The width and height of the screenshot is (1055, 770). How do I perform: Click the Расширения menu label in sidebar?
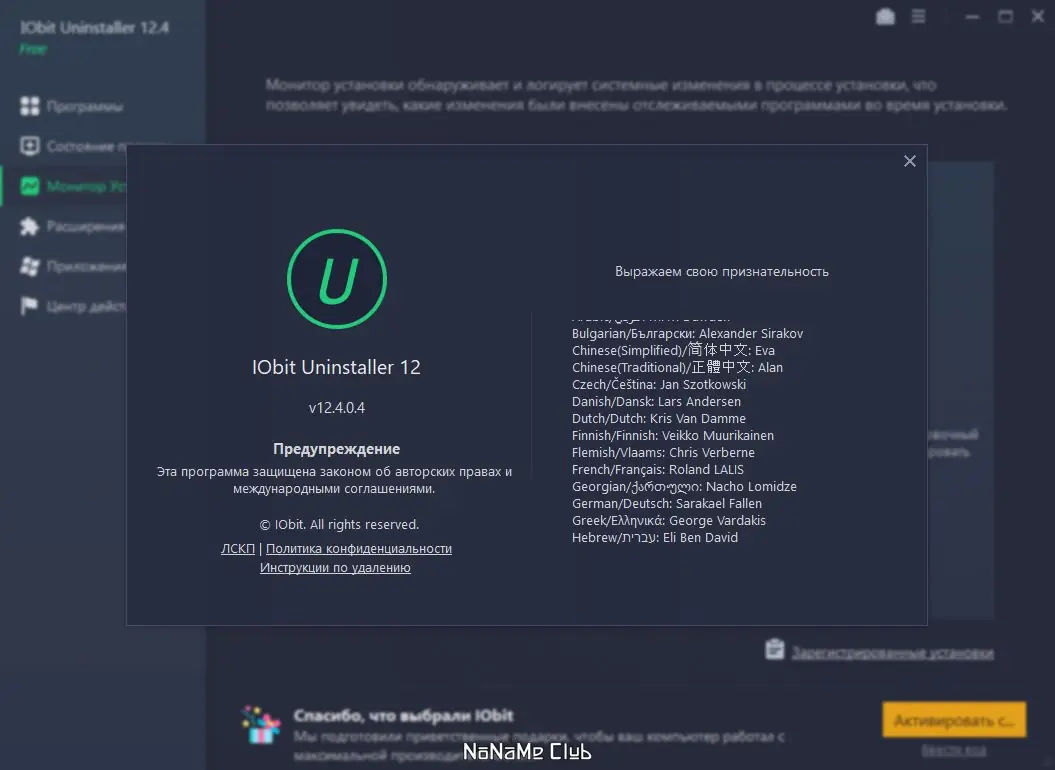[x=85, y=226]
